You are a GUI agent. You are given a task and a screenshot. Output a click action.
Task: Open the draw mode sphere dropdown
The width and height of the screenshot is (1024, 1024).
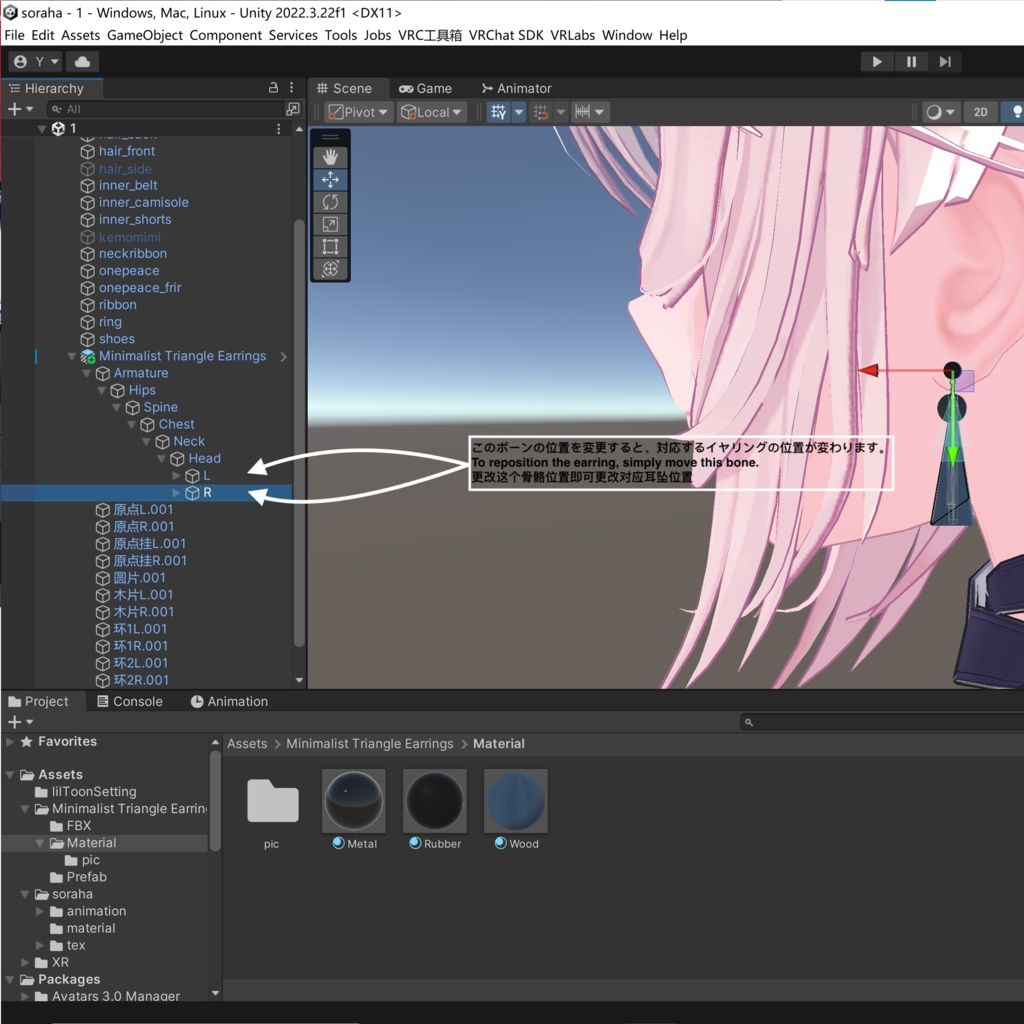click(940, 112)
